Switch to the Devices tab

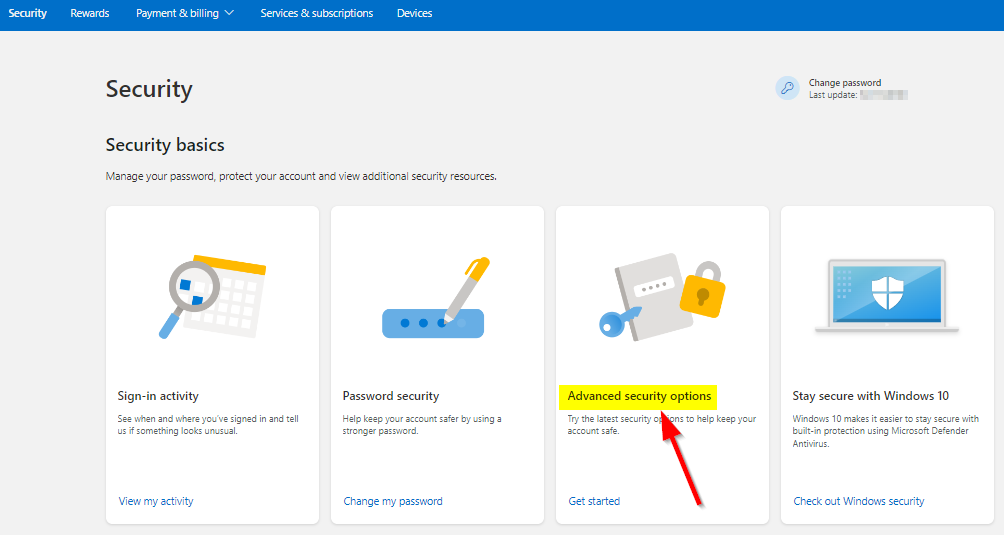[x=414, y=13]
